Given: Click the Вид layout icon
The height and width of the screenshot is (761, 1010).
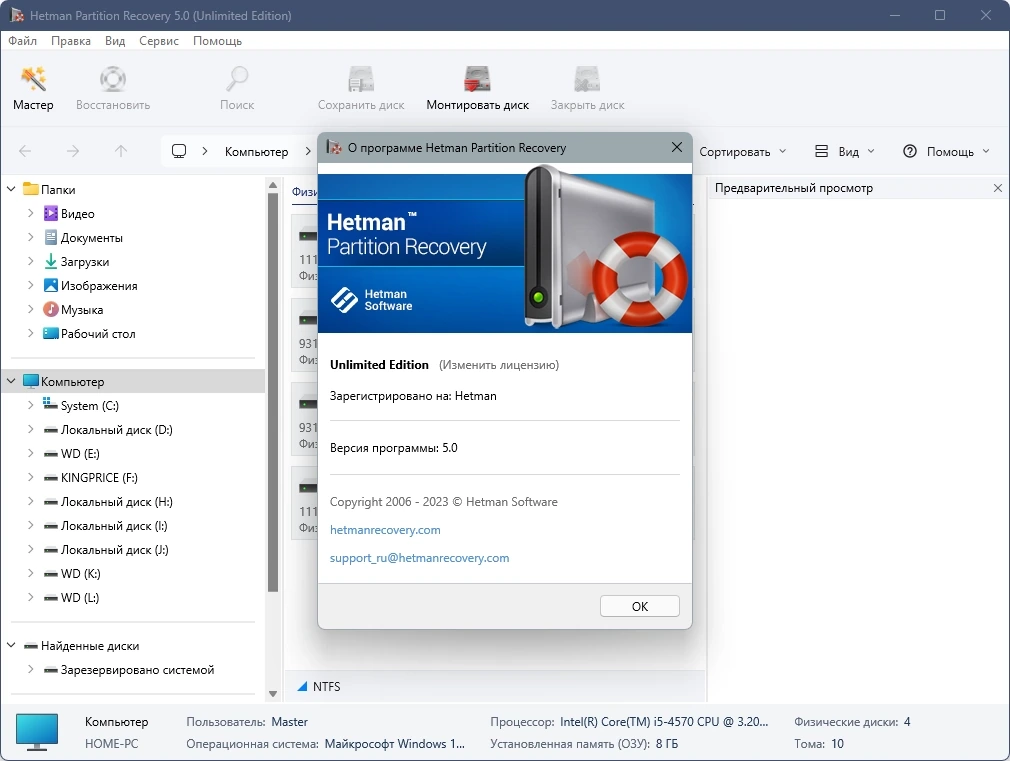Looking at the screenshot, I should tap(821, 151).
